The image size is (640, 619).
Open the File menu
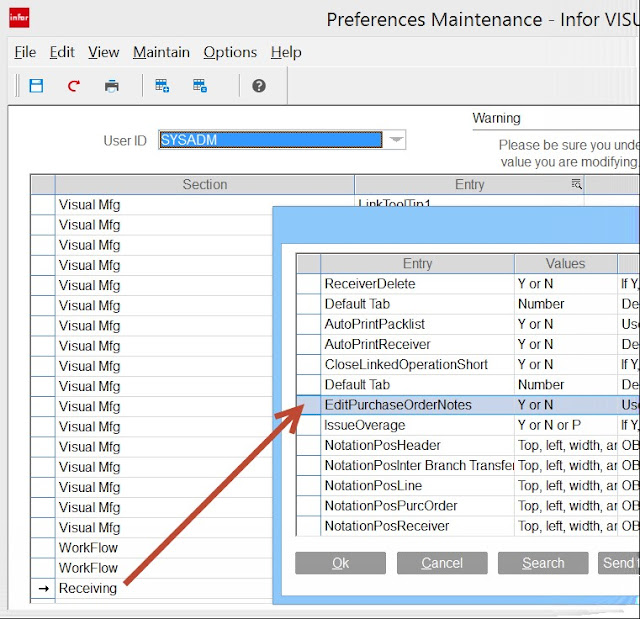pyautogui.click(x=25, y=52)
